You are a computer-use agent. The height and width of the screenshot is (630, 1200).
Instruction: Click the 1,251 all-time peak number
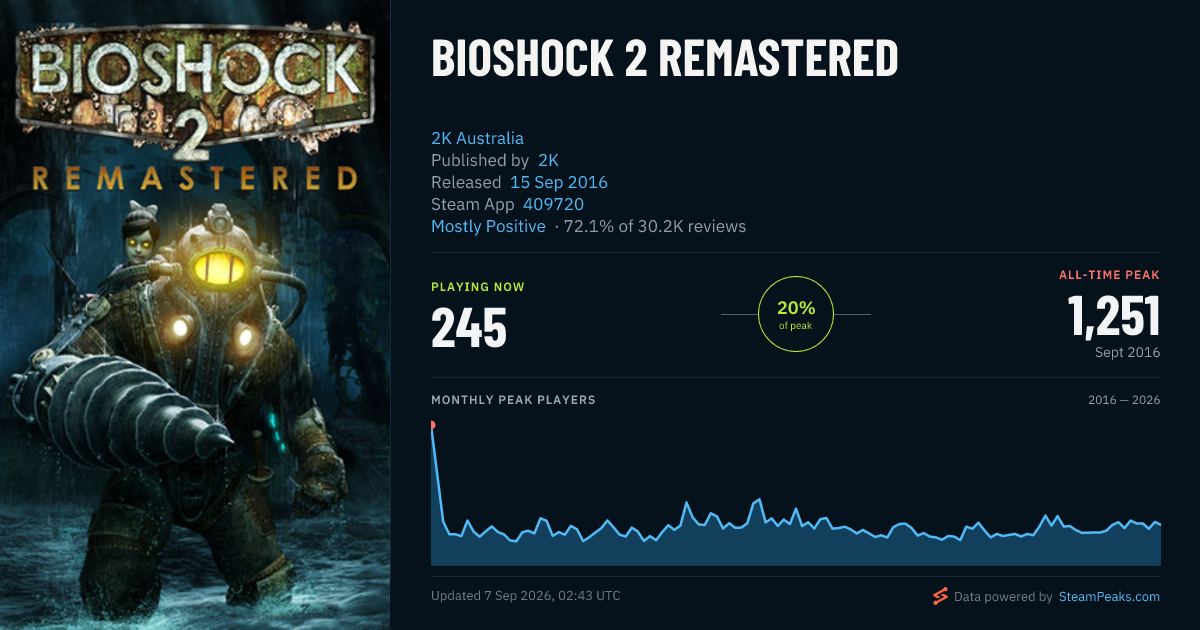[1114, 315]
